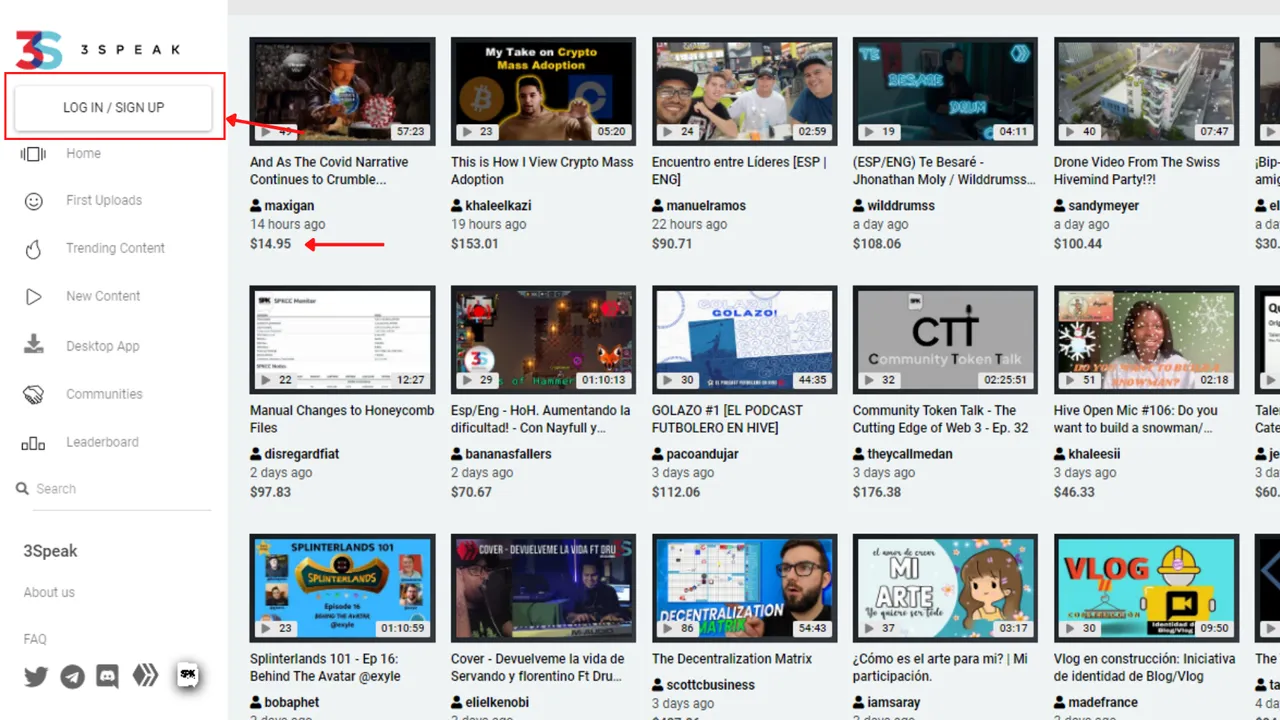Click the $153.01 payout value
1280x720 pixels.
(475, 243)
